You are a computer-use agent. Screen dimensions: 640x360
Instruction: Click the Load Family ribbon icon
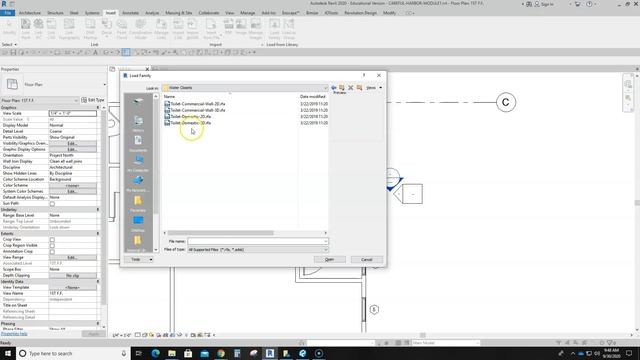[x=274, y=29]
